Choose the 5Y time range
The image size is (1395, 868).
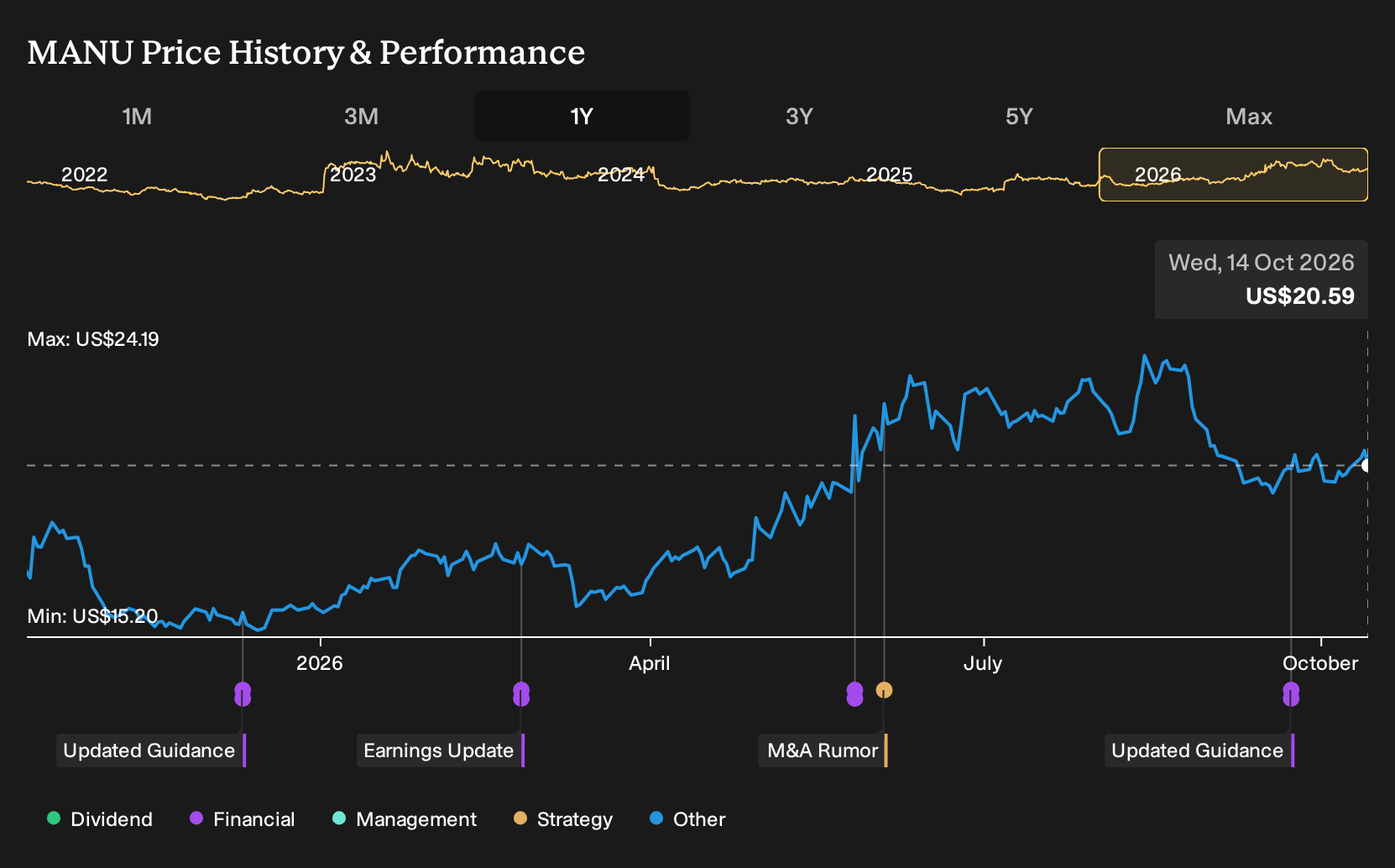(x=1019, y=116)
